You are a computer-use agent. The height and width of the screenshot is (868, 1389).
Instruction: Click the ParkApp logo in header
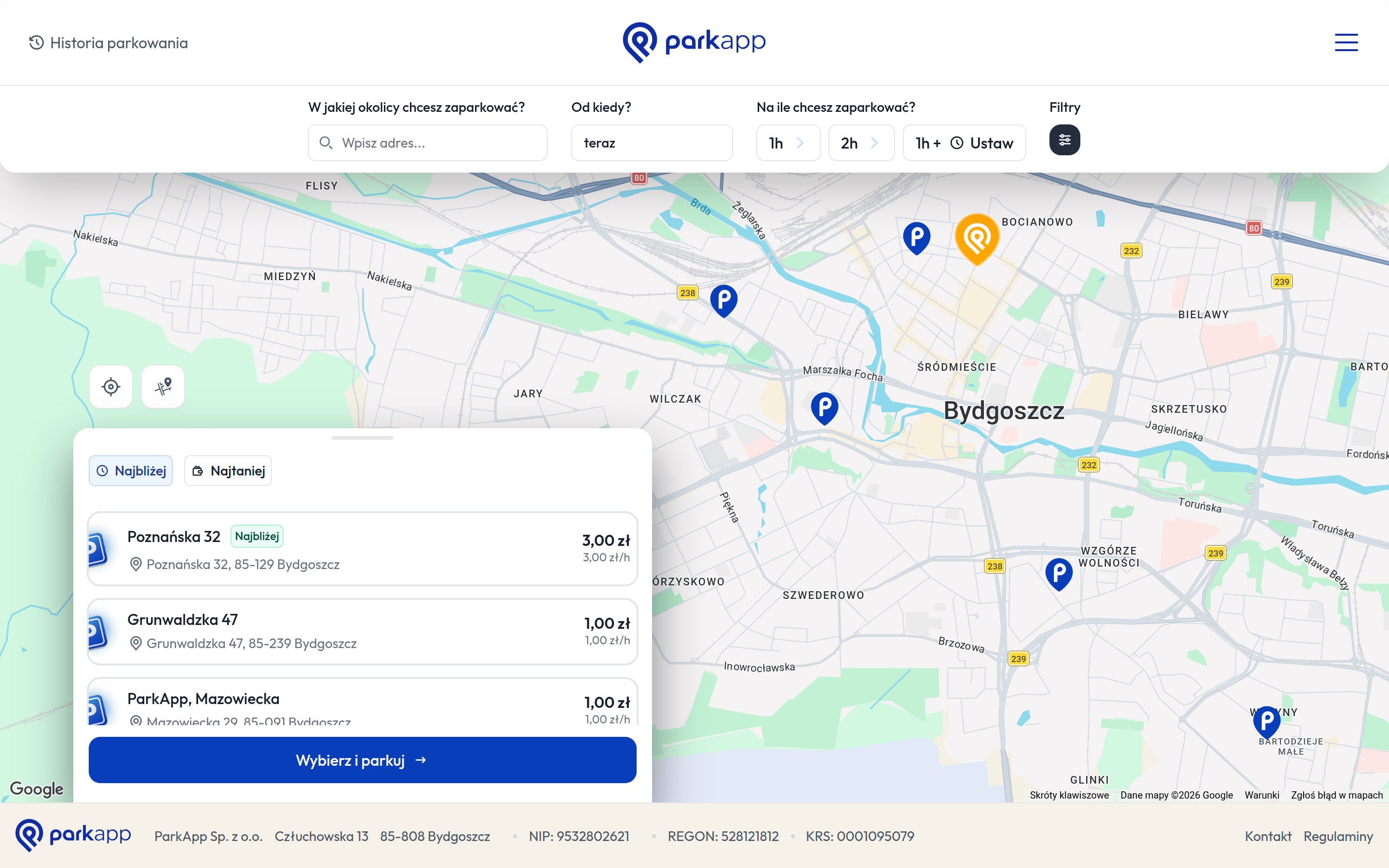694,42
